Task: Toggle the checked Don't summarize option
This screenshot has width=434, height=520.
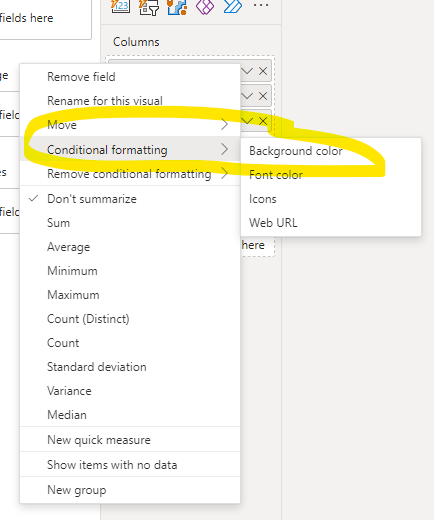Action: coord(130,199)
